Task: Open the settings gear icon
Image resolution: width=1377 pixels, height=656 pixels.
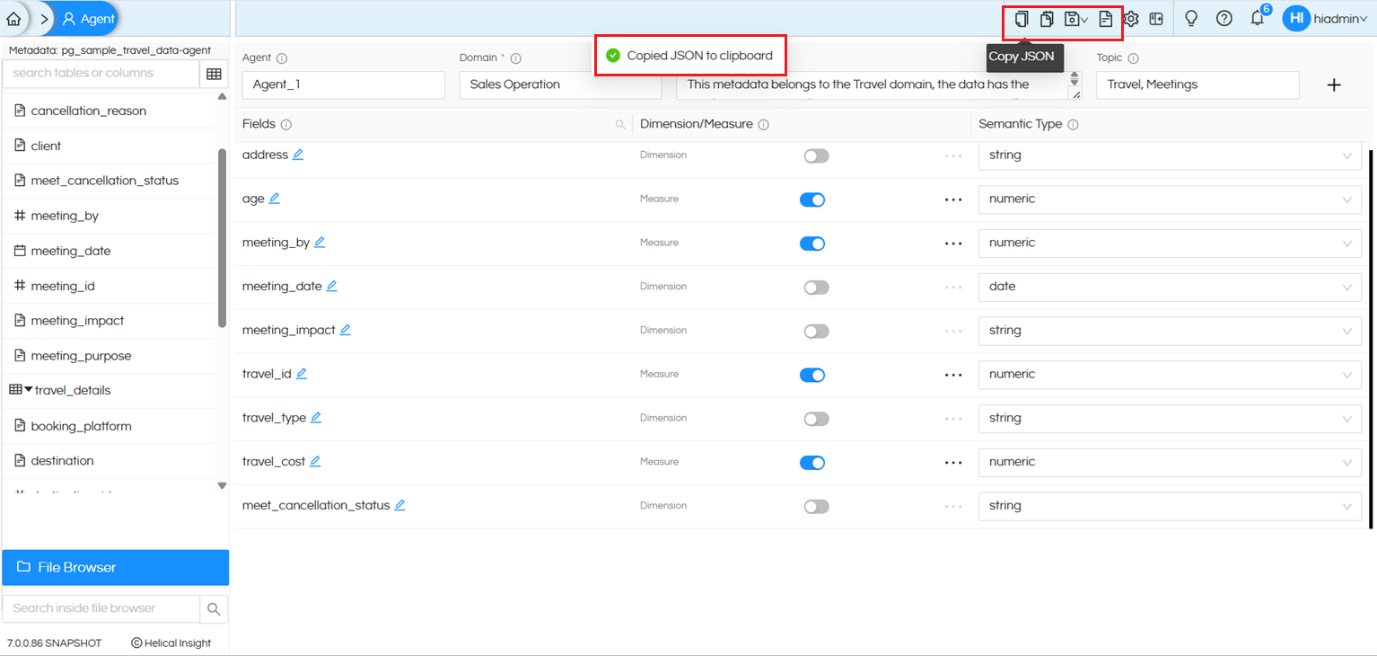Action: pyautogui.click(x=1131, y=19)
